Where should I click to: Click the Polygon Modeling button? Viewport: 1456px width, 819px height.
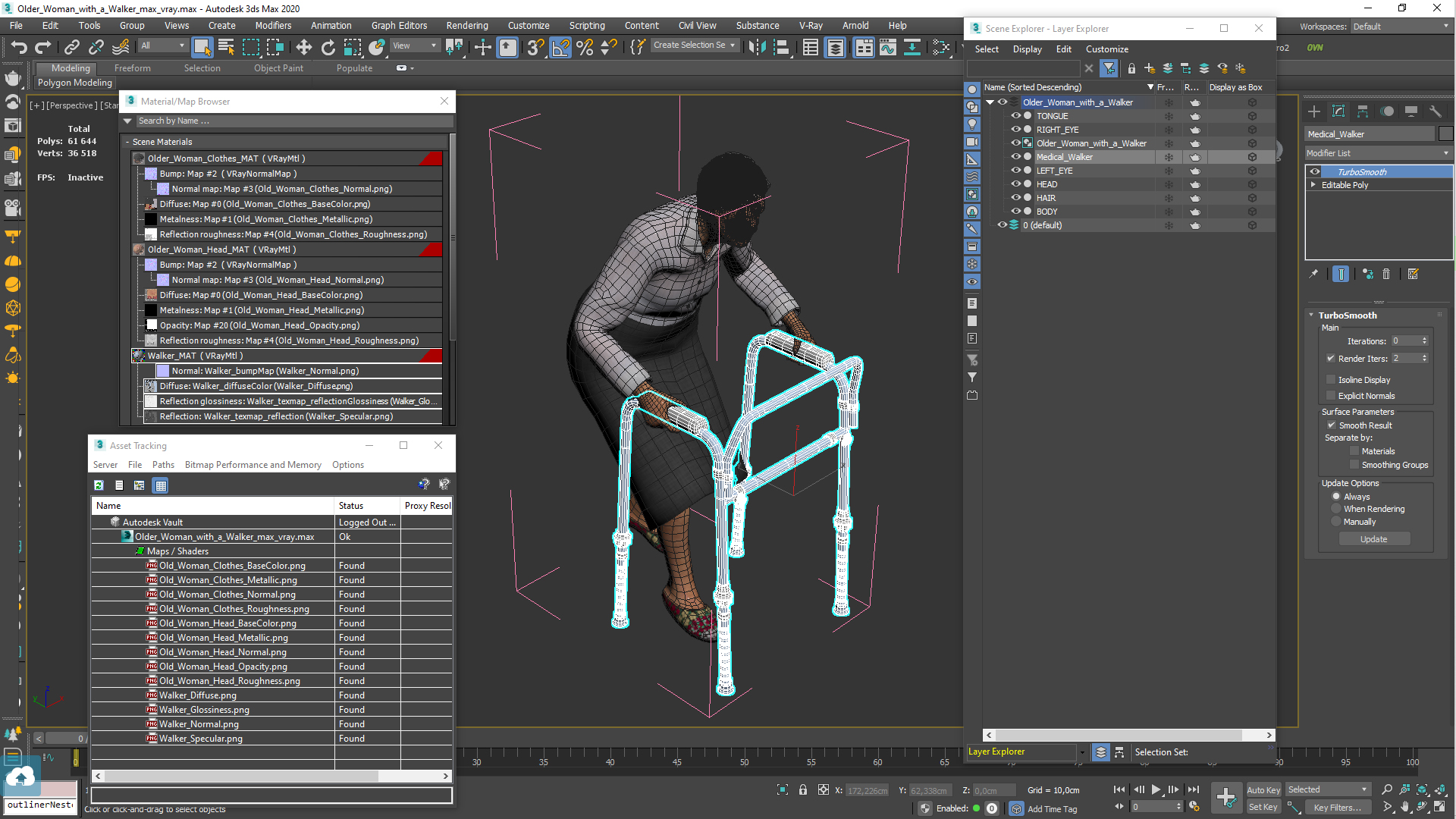(74, 83)
